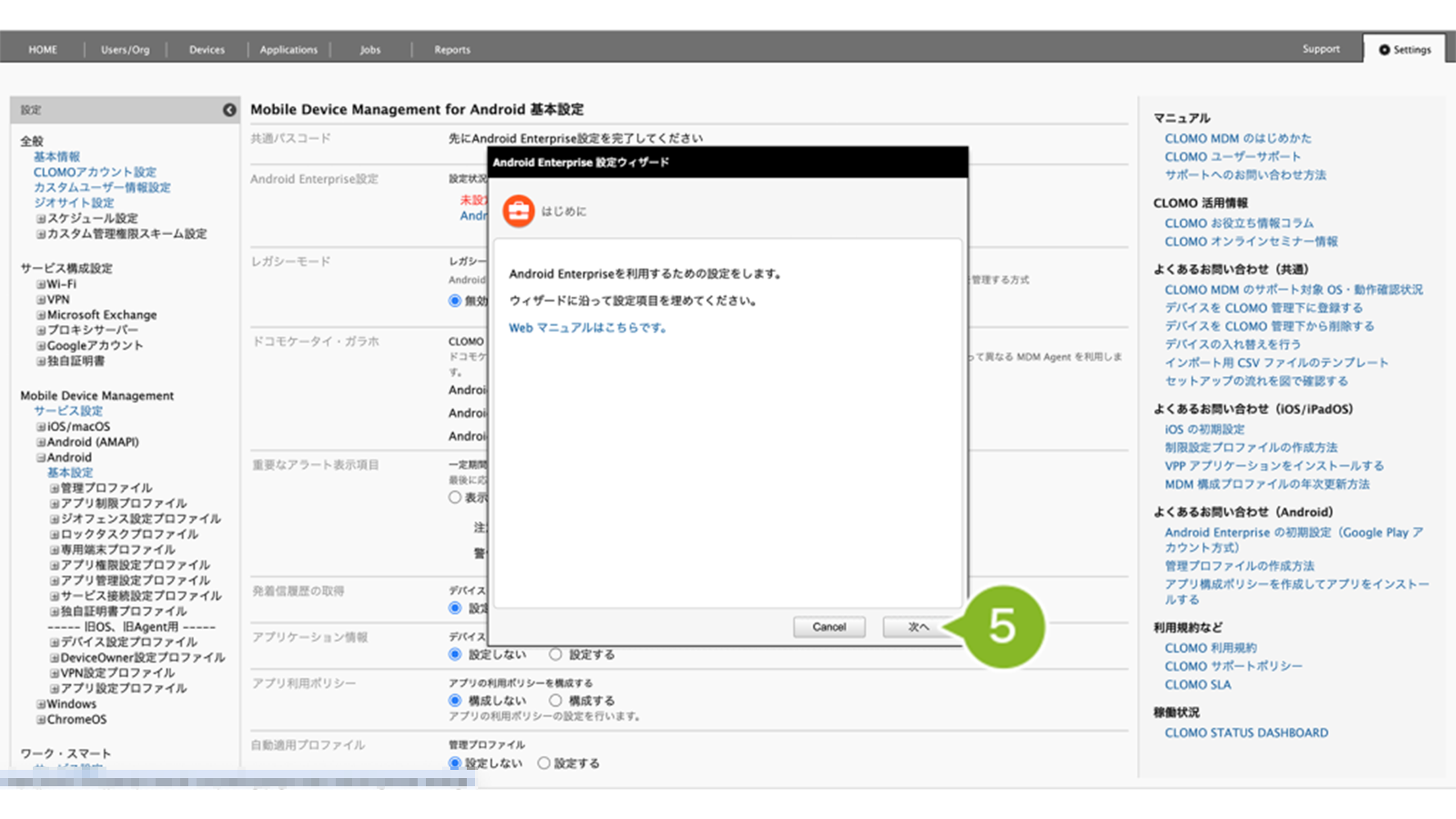
Task: Open CLOMO 利用規約 link
Action: tap(1210, 648)
